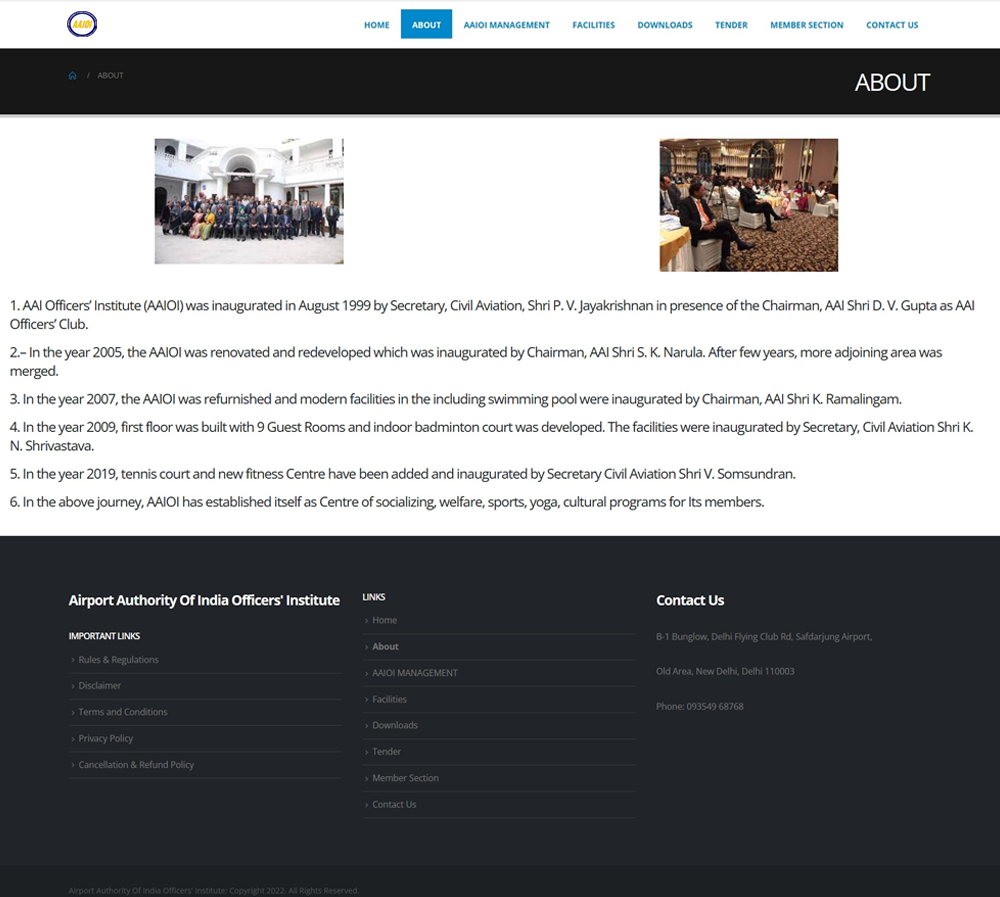1000x897 pixels.
Task: Open the banquet hall event photo
Action: point(748,205)
